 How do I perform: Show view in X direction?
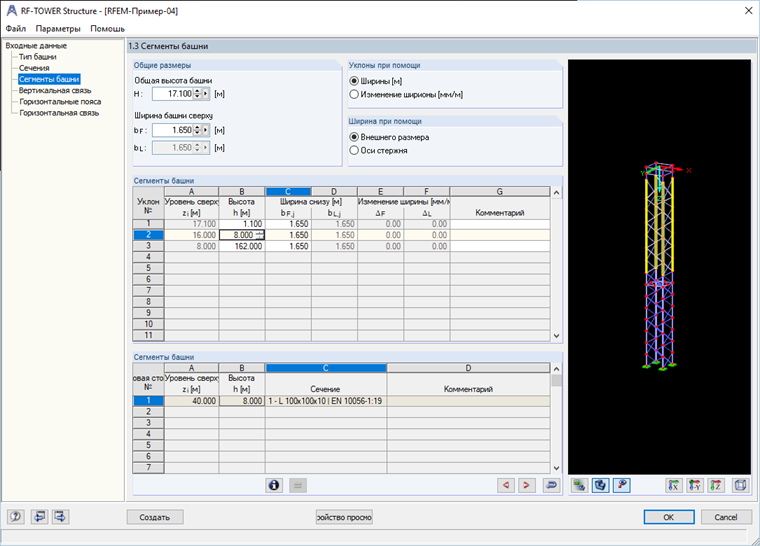[674, 485]
